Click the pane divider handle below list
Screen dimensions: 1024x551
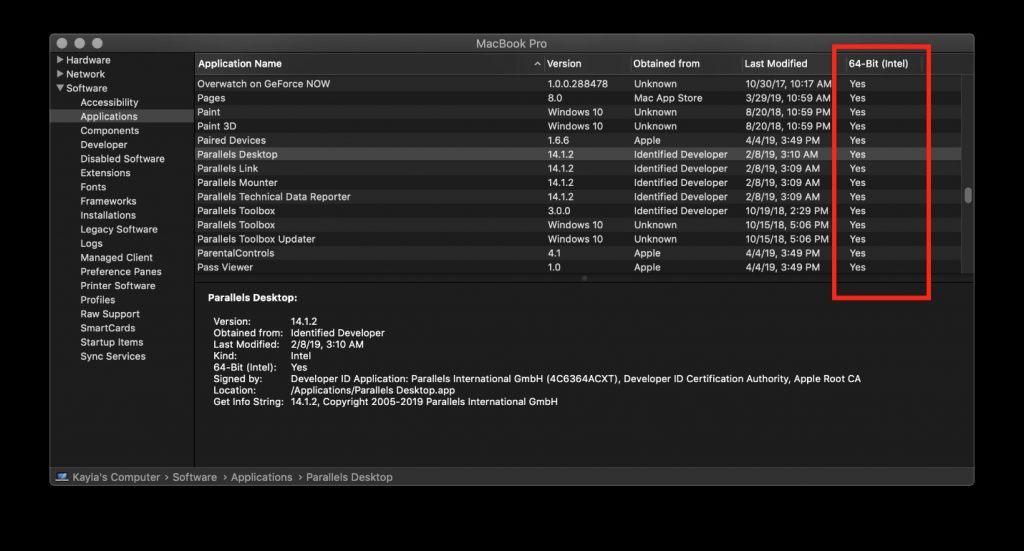pos(584,278)
